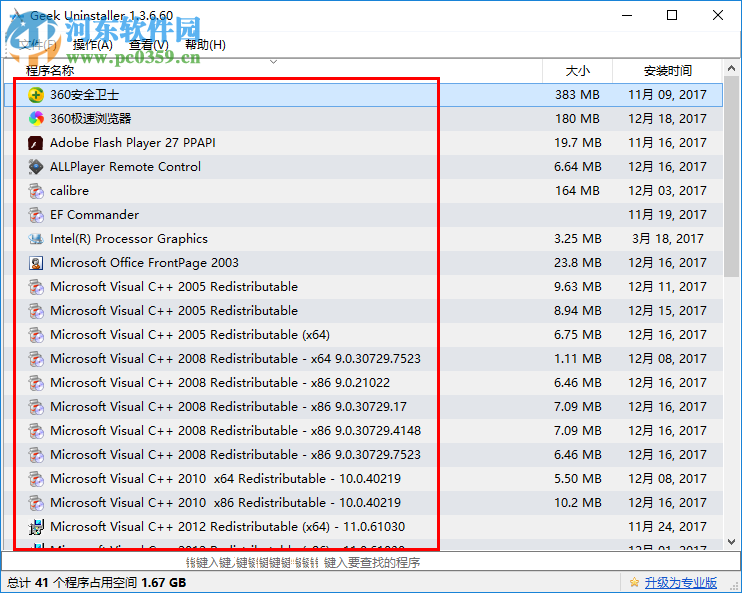Minimize the Geek Uninstaller window

[627, 16]
